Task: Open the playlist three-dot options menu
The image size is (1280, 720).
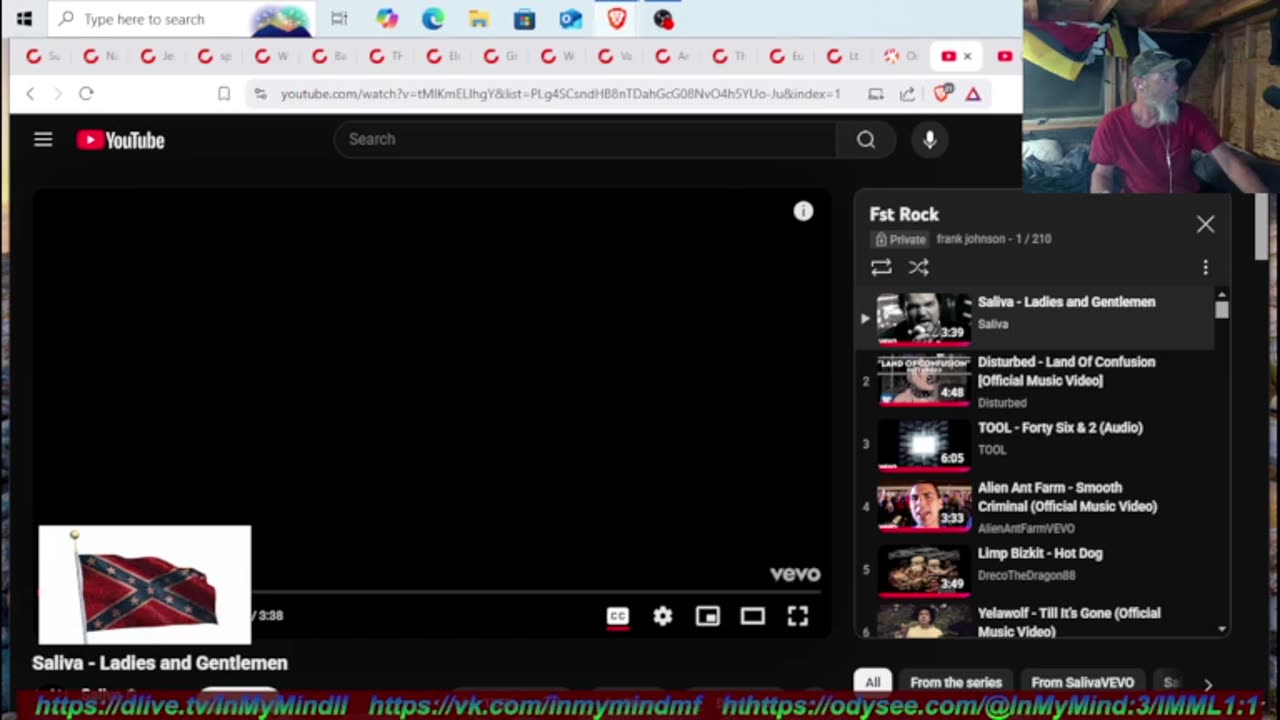Action: (1205, 267)
